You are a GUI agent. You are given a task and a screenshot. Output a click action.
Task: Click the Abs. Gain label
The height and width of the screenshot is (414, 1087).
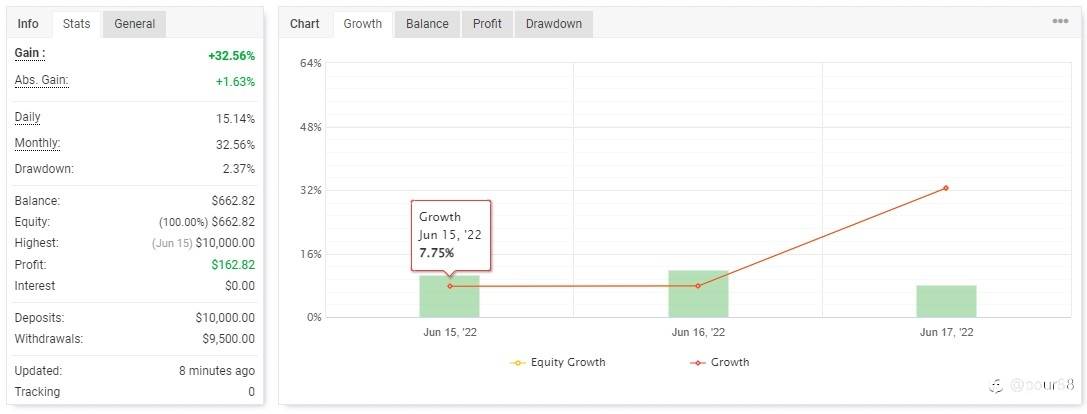(42, 80)
